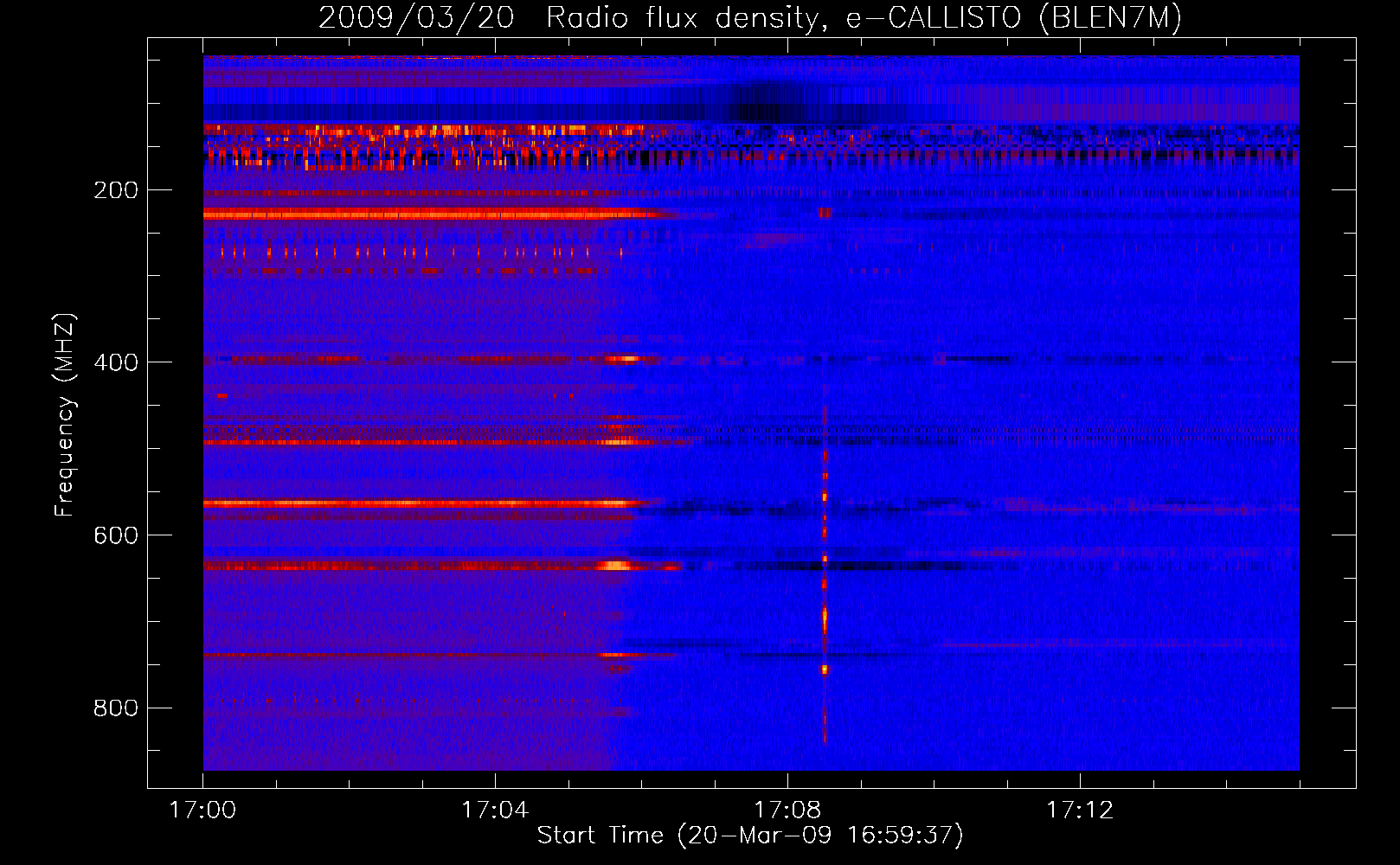Image resolution: width=1400 pixels, height=865 pixels.
Task: Click the '17:00' time tick label
Action: pos(202,811)
